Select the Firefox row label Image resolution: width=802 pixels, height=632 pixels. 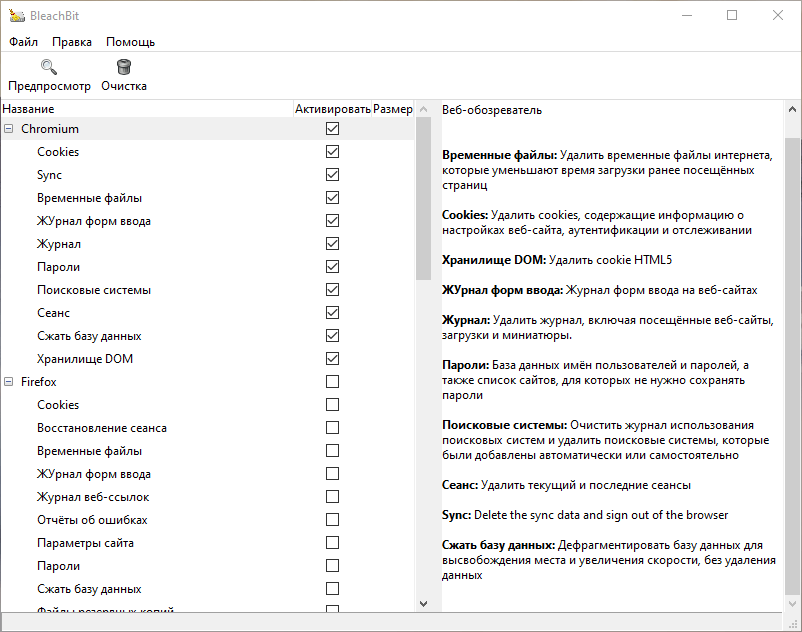[x=38, y=382]
